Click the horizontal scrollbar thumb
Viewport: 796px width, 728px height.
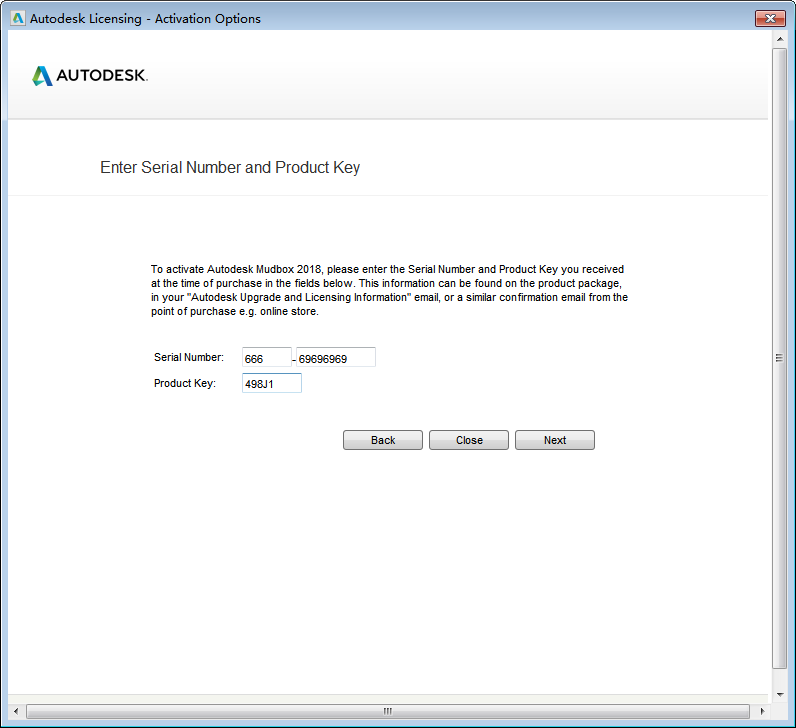click(x=388, y=711)
